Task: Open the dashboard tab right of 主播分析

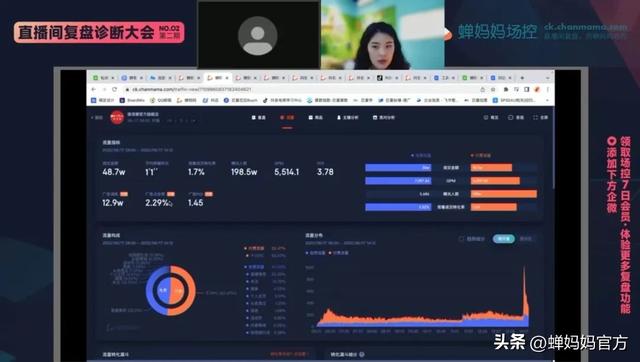Action: click(x=384, y=118)
